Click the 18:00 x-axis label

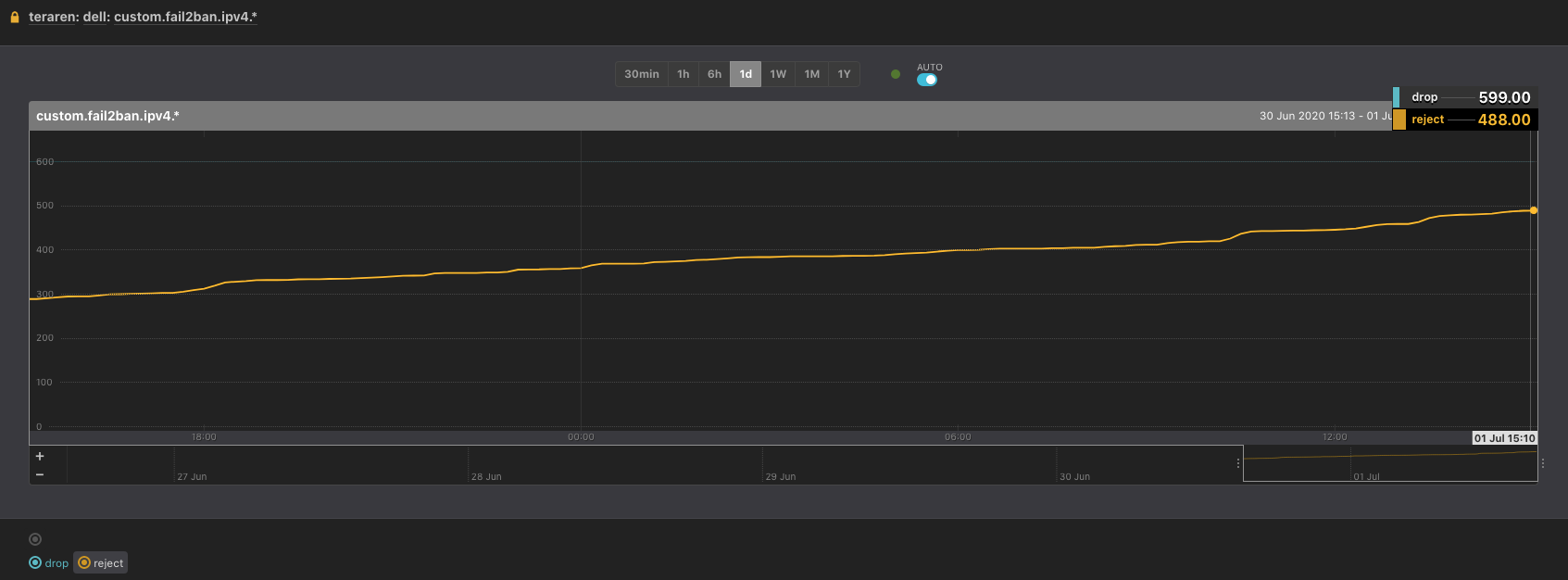(x=204, y=436)
